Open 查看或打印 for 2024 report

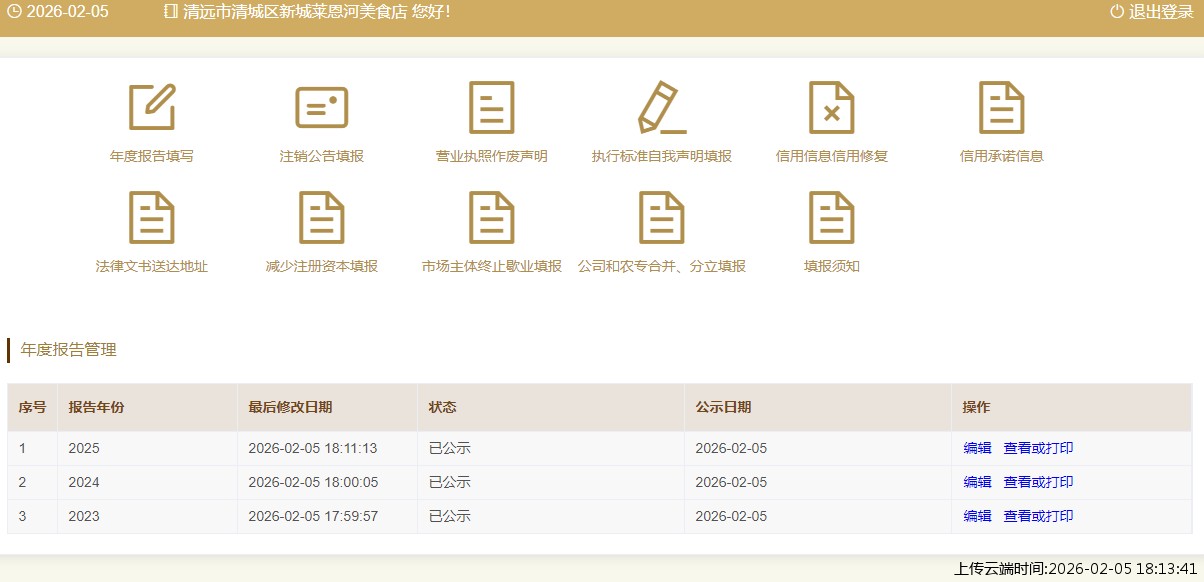click(1038, 482)
